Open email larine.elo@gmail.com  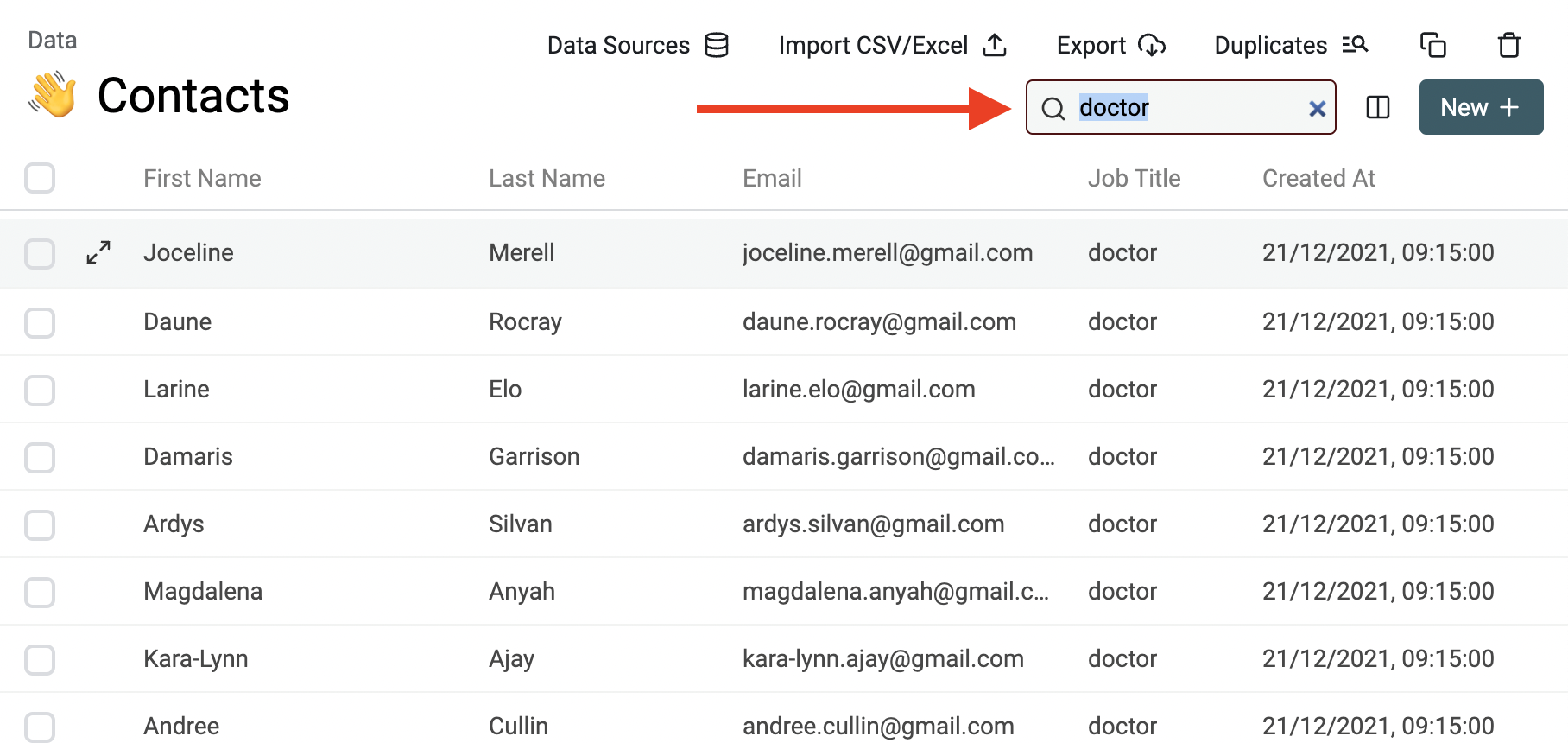click(x=859, y=389)
